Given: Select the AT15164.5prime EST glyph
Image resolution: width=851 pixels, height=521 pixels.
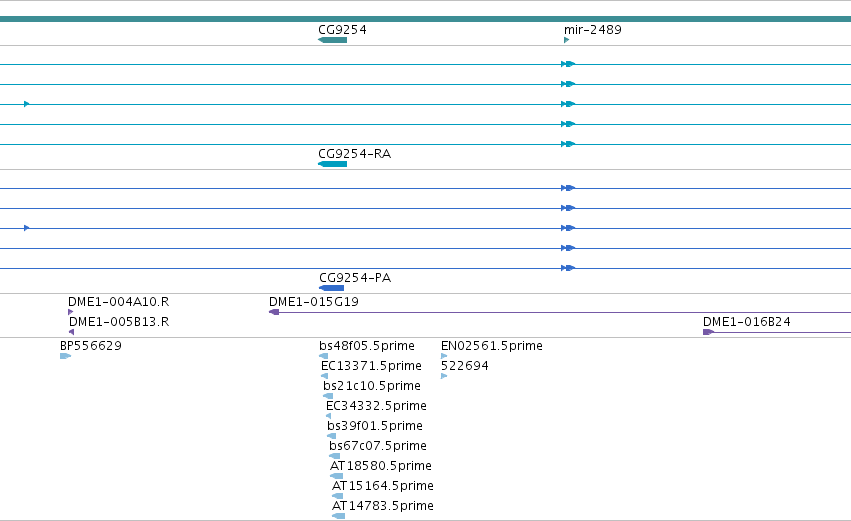Looking at the screenshot, I should coord(338,496).
